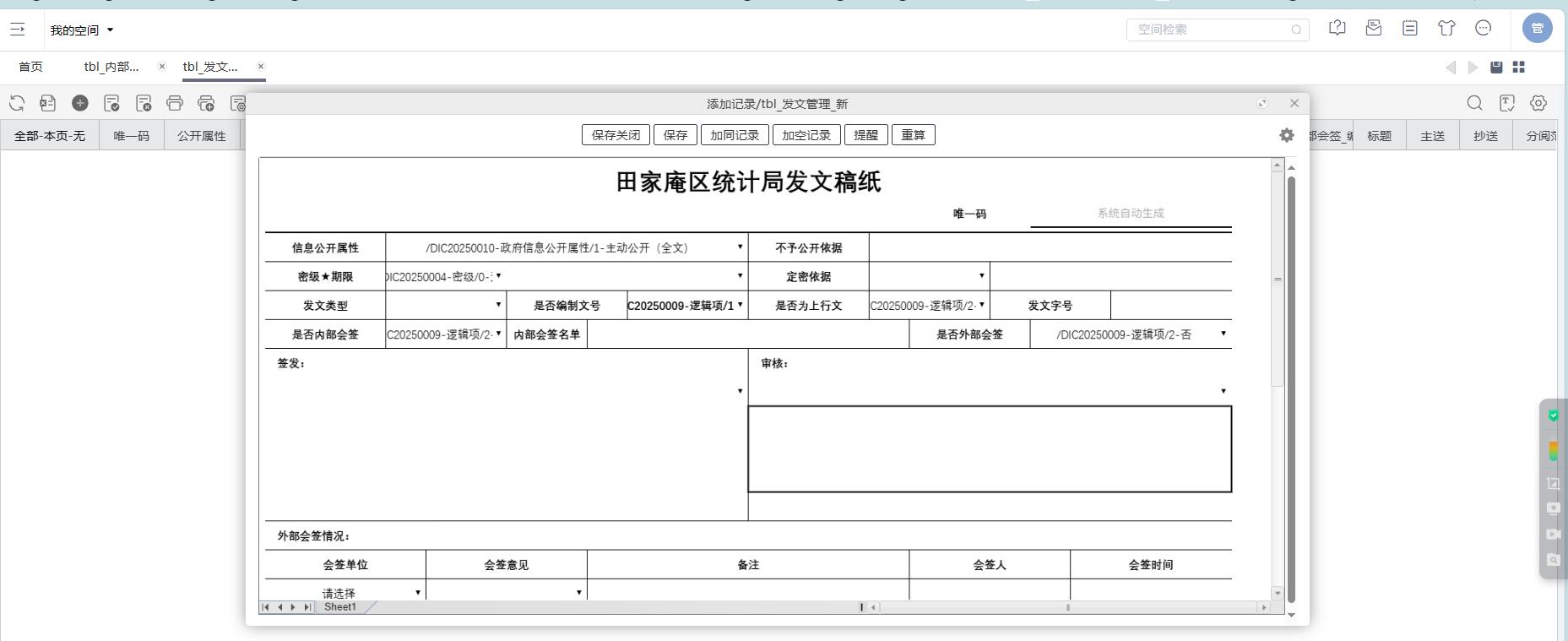Click the plain printer icon
The width and height of the screenshot is (1568, 641).
(175, 103)
